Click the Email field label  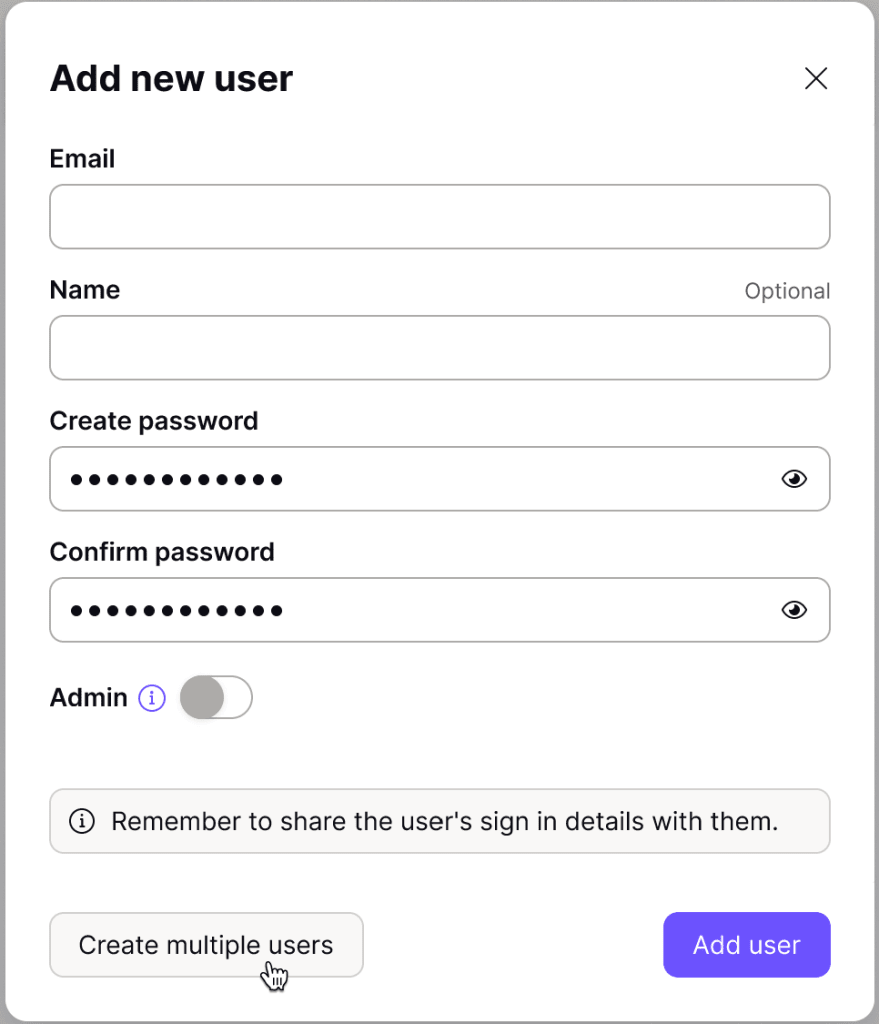coord(82,158)
